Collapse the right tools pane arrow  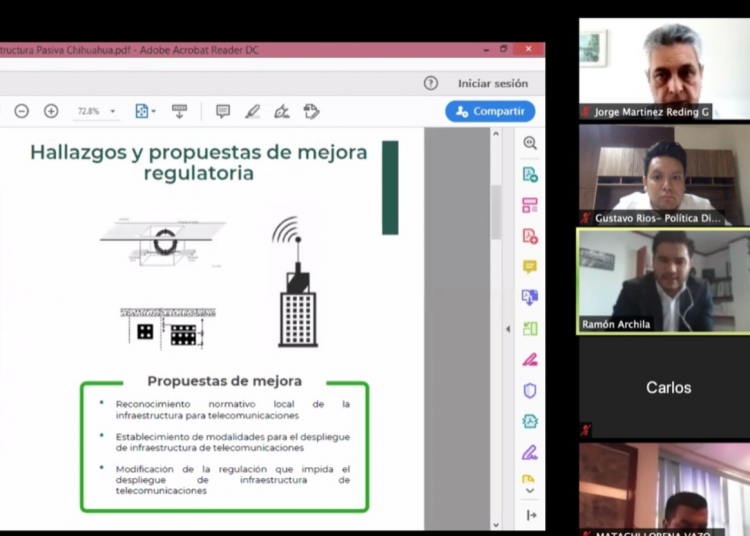pos(508,329)
